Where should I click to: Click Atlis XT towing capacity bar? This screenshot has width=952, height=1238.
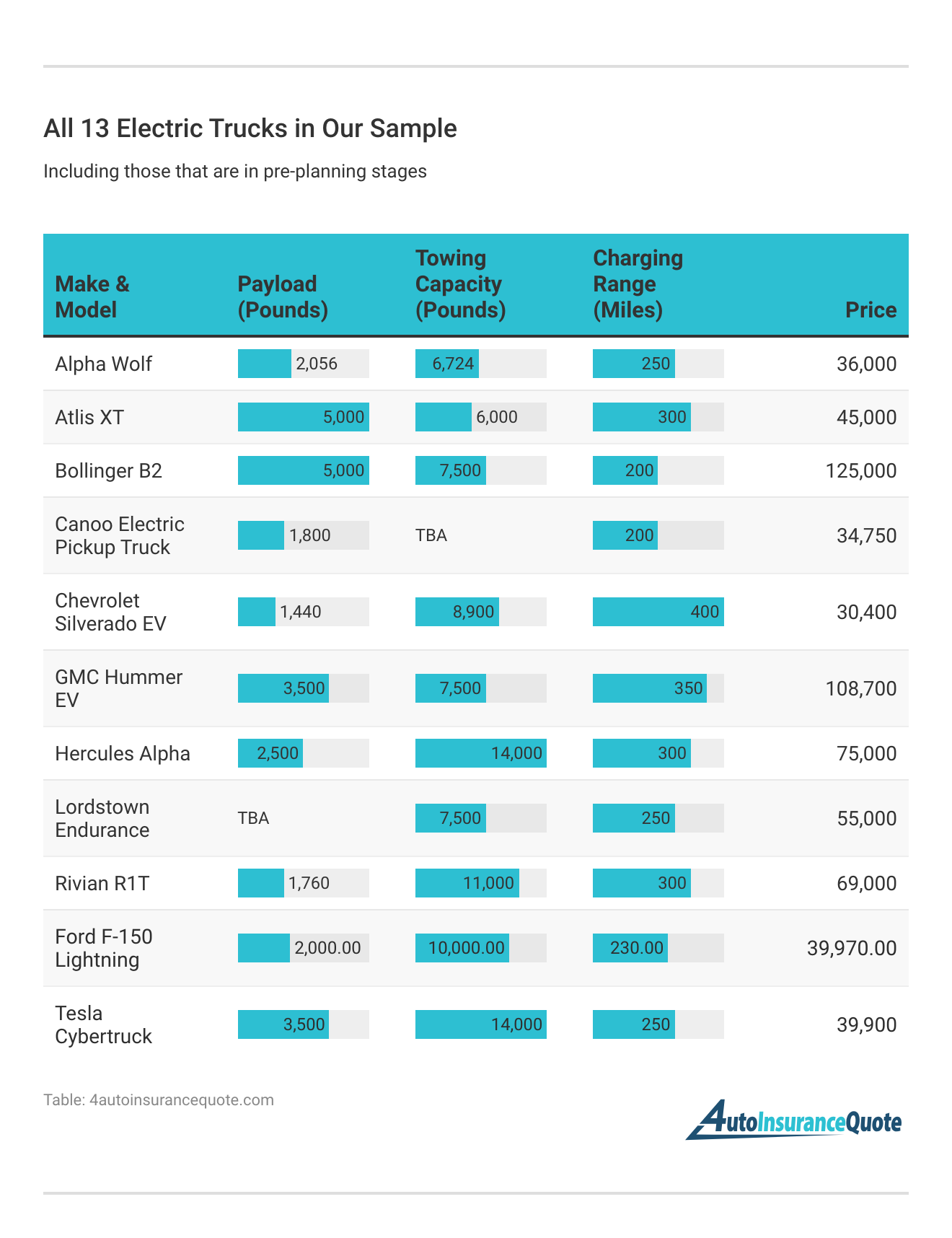coord(480,417)
